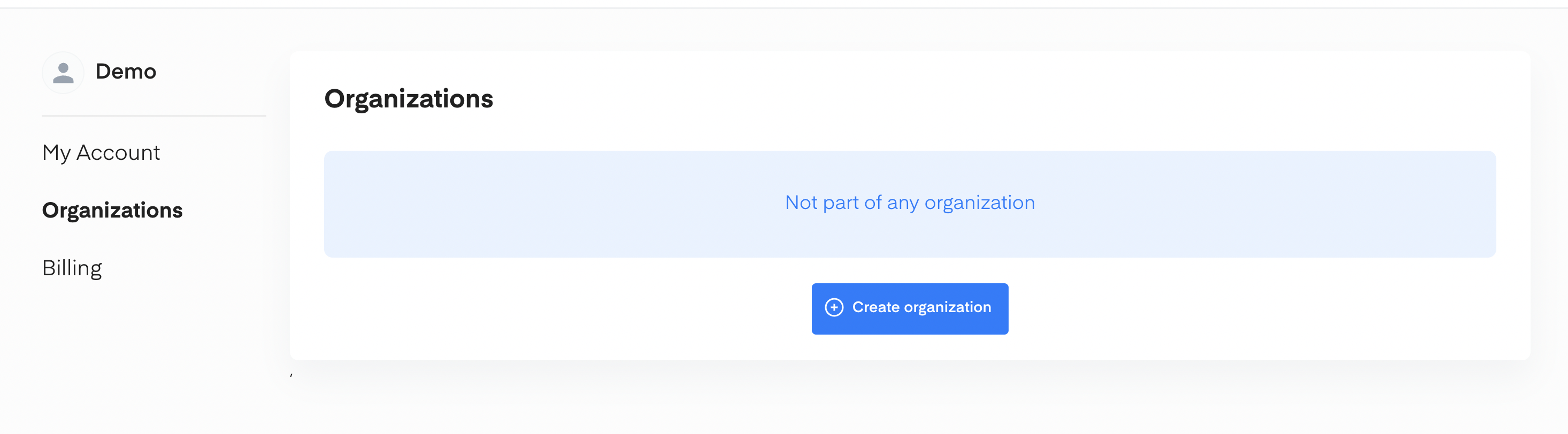Click the "Create organization" button text

(x=921, y=307)
